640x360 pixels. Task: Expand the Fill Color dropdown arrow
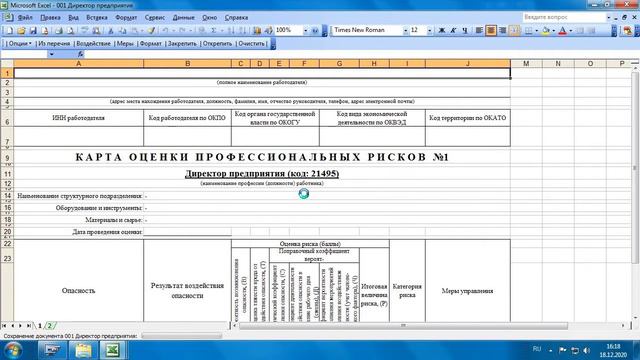pos(553,31)
